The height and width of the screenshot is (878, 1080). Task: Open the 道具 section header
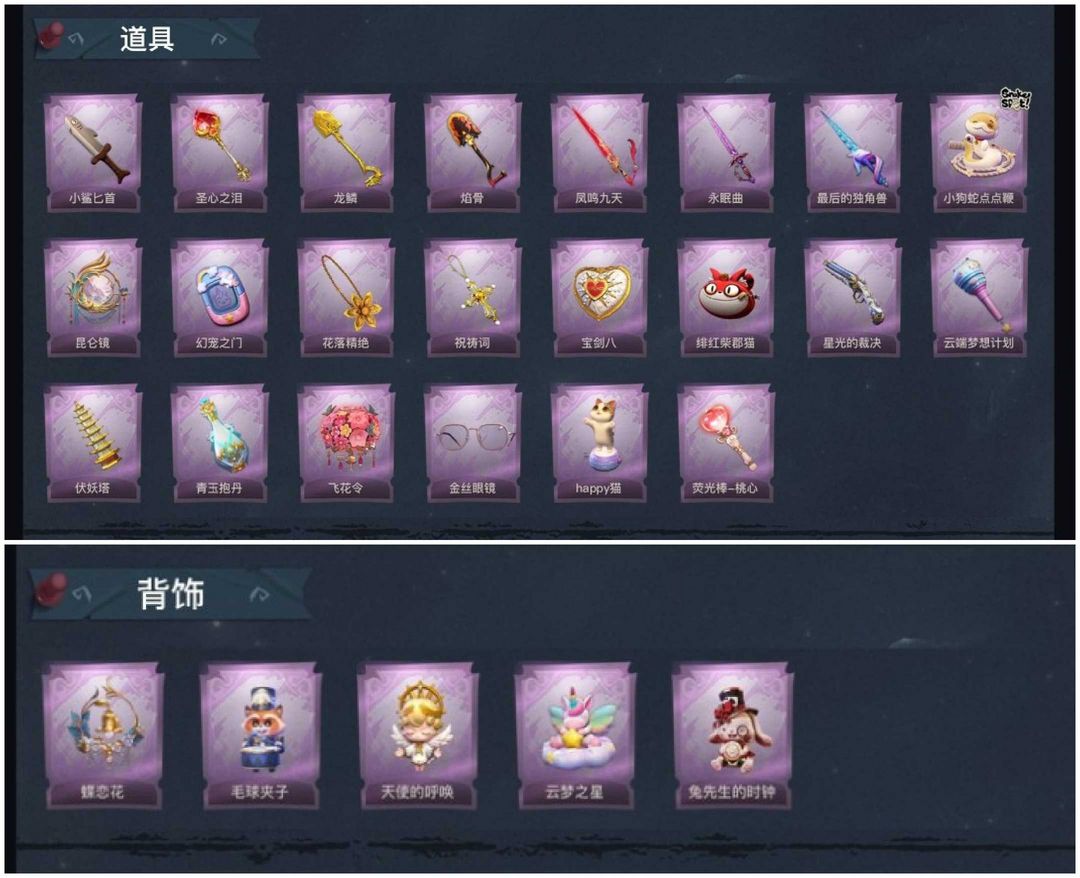[x=147, y=39]
